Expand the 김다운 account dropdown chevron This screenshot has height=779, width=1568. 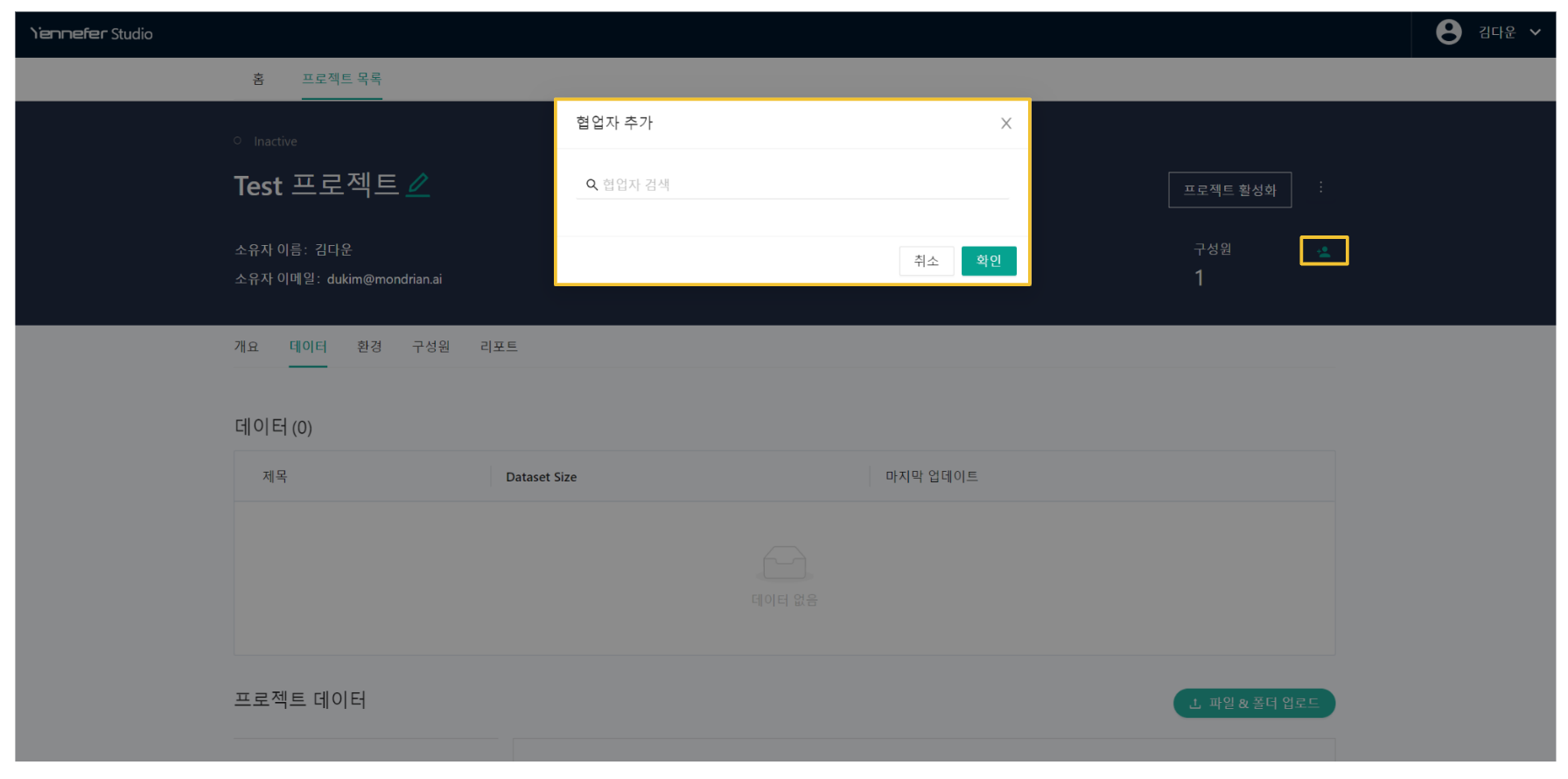coord(1535,32)
